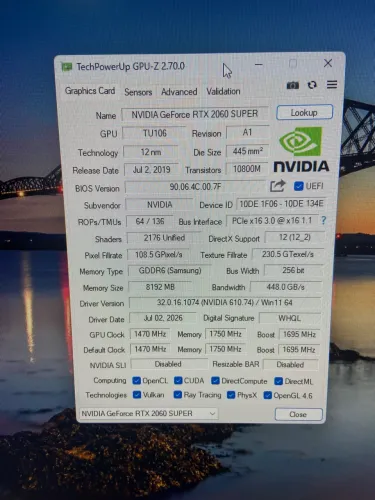Click the Revision field A1
375x500 pixels.
pyautogui.click(x=247, y=132)
